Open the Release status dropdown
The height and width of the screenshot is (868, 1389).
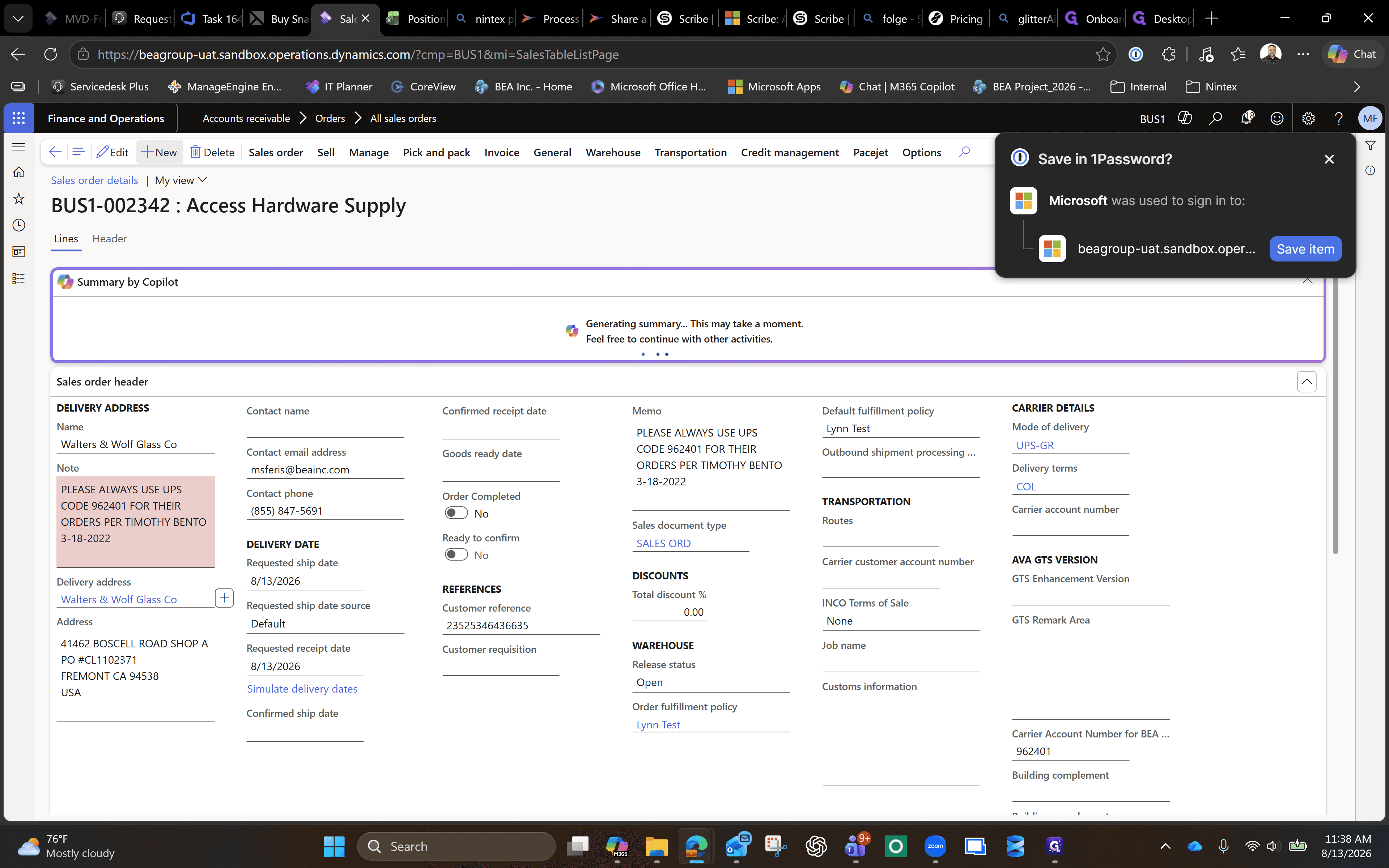[711, 682]
